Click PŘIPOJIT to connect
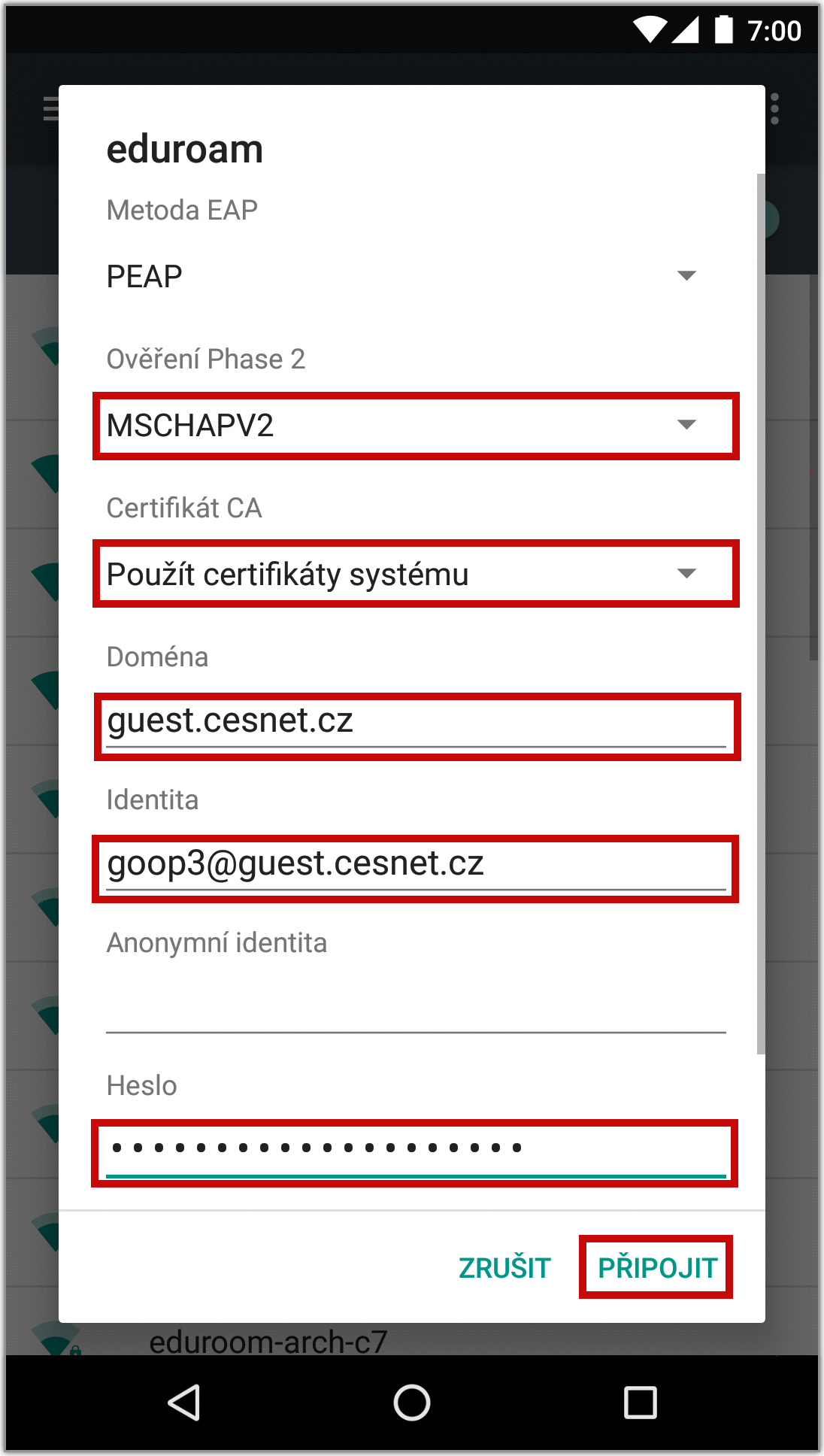 click(656, 1267)
